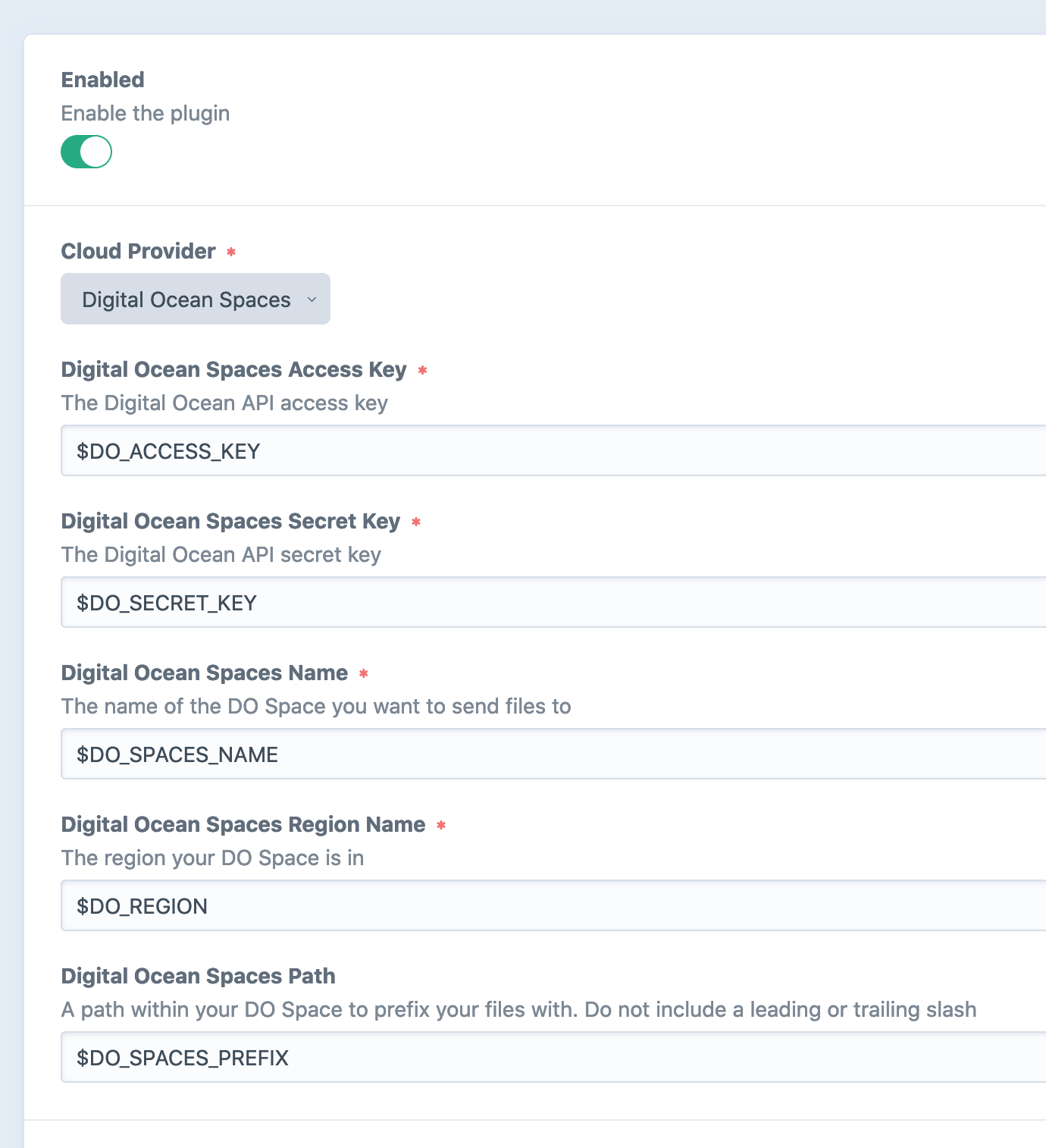1046x1148 pixels.
Task: Click 'The Digital Ocean API secret key' text
Action: pyautogui.click(x=221, y=555)
